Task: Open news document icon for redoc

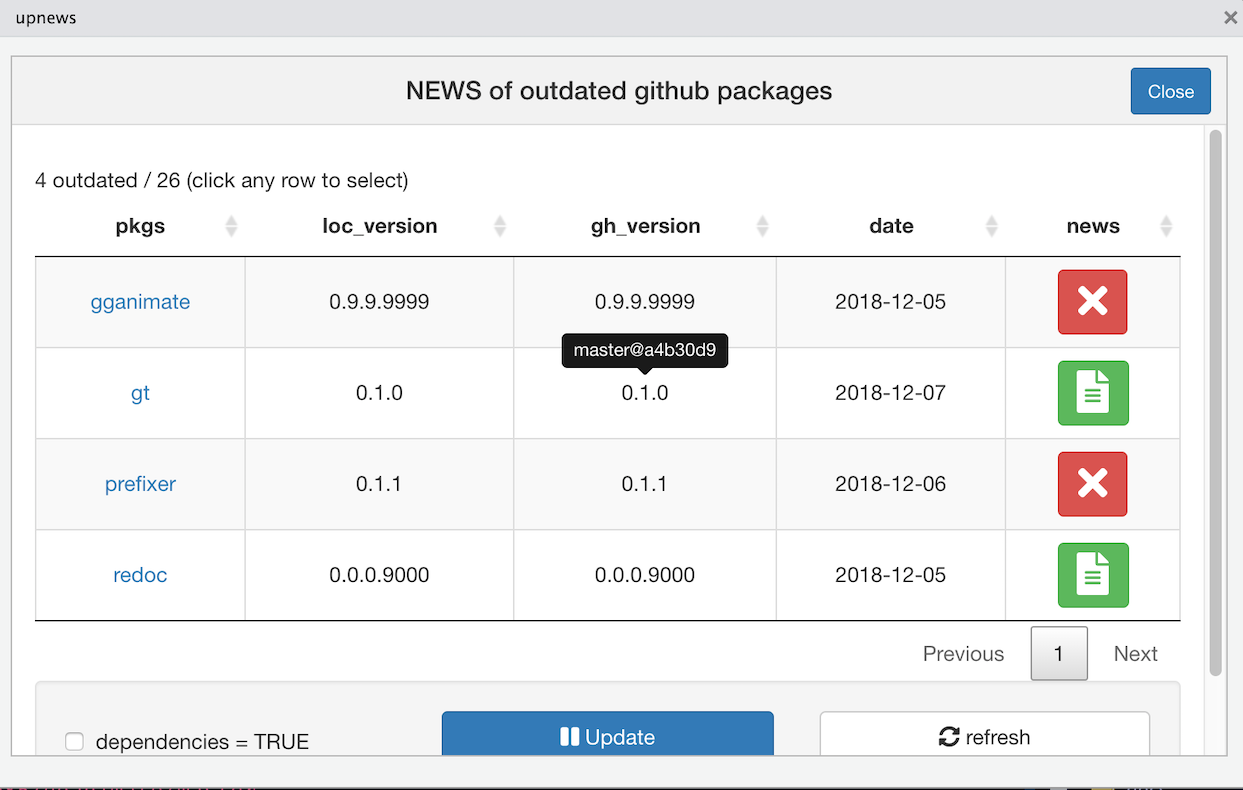Action: (x=1092, y=575)
